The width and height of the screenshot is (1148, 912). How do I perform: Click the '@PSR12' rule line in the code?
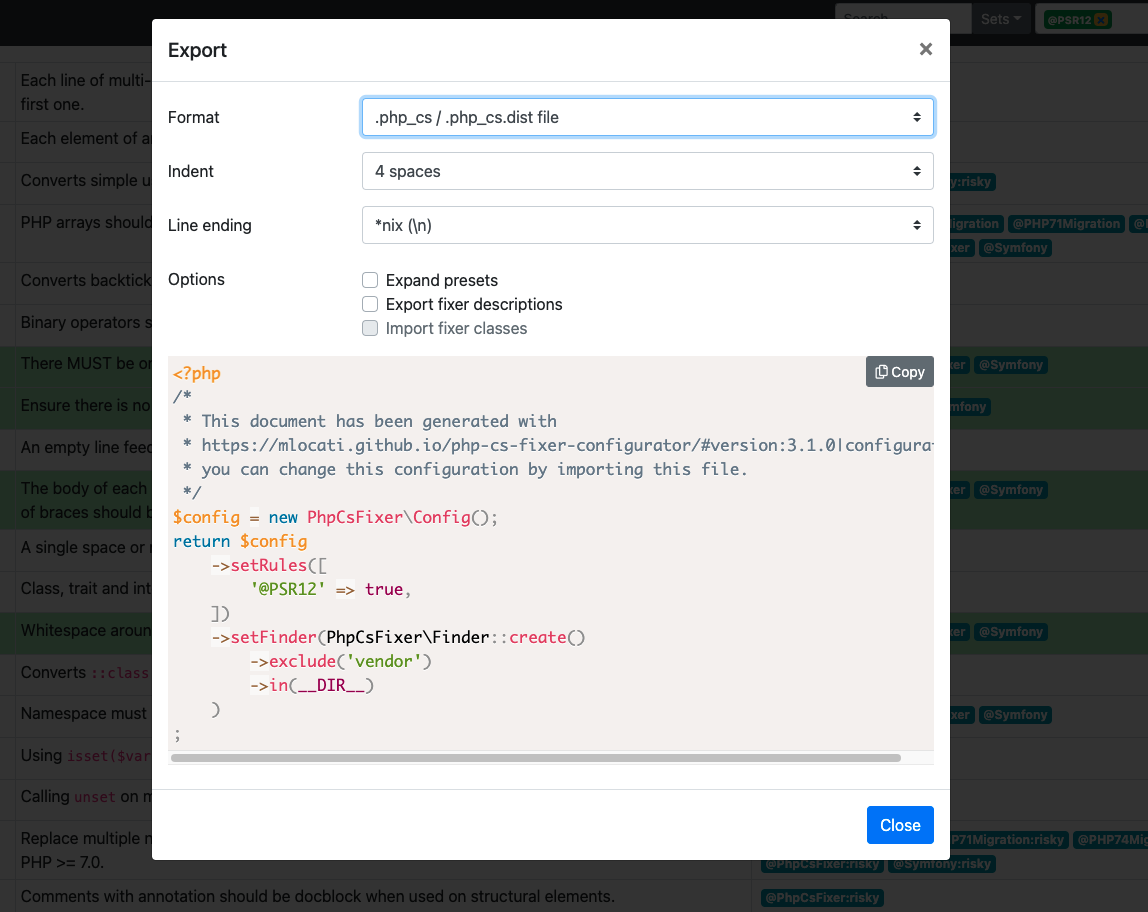click(x=330, y=589)
